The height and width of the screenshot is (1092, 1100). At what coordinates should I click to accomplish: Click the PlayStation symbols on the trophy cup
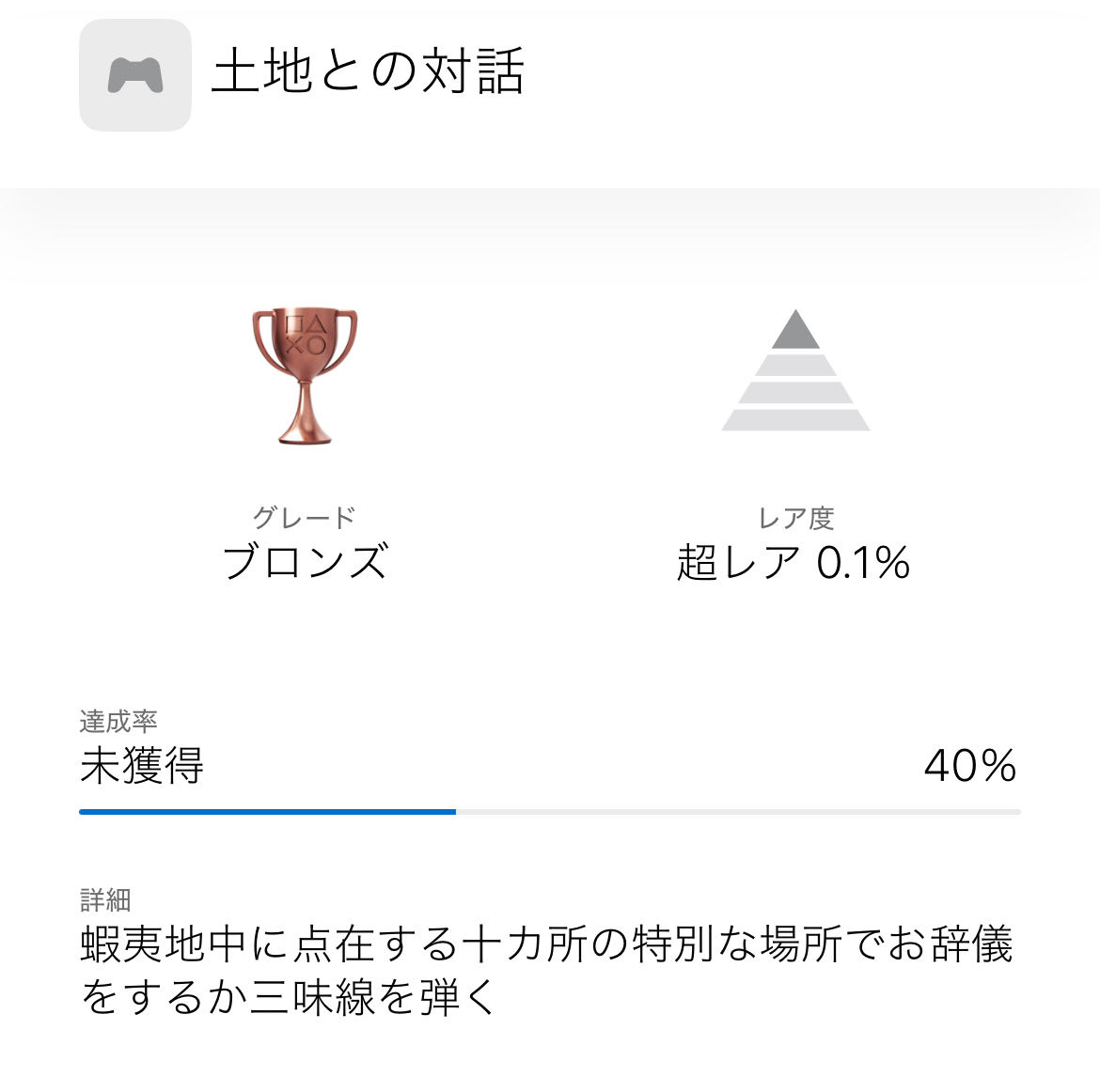[305, 335]
